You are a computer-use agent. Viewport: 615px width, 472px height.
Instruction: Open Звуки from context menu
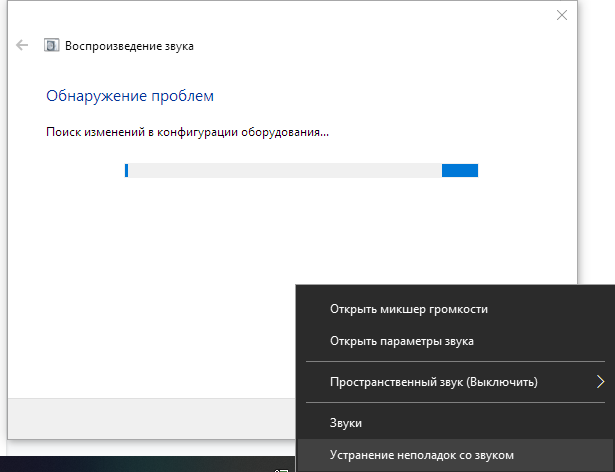point(455,423)
